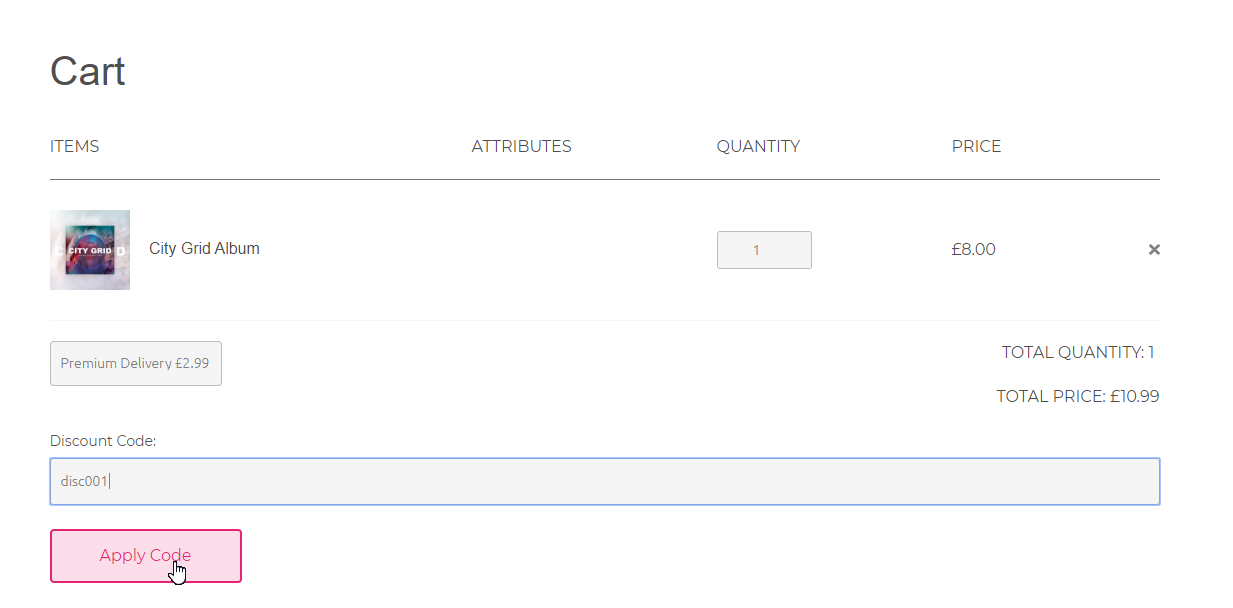Click the City Grid album cover thumbnail
This screenshot has width=1233, height=608.
pos(90,250)
